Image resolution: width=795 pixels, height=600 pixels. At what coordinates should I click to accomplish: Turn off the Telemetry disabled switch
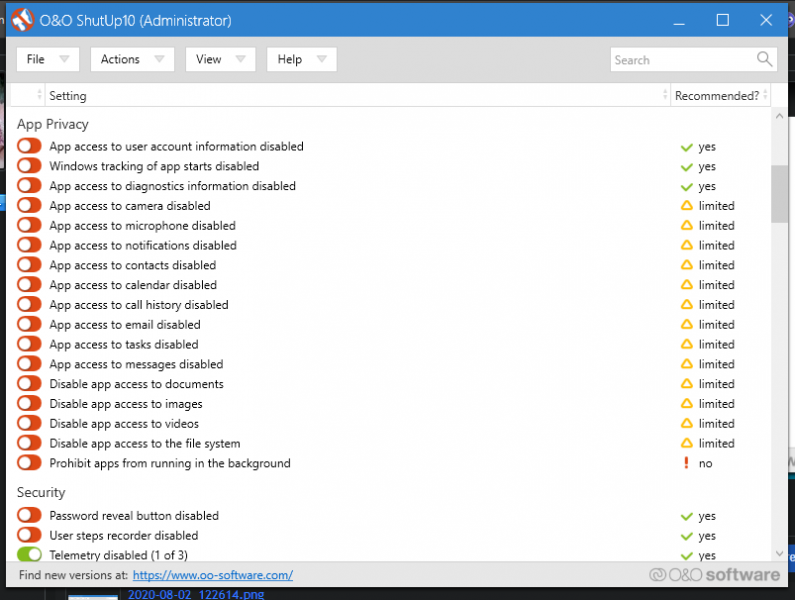point(29,555)
